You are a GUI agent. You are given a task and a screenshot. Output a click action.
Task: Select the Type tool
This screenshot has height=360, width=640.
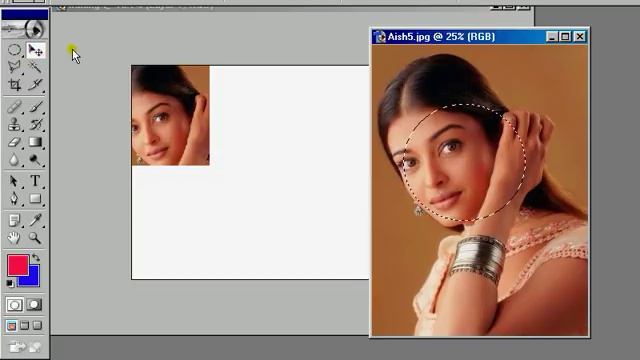pyautogui.click(x=36, y=180)
